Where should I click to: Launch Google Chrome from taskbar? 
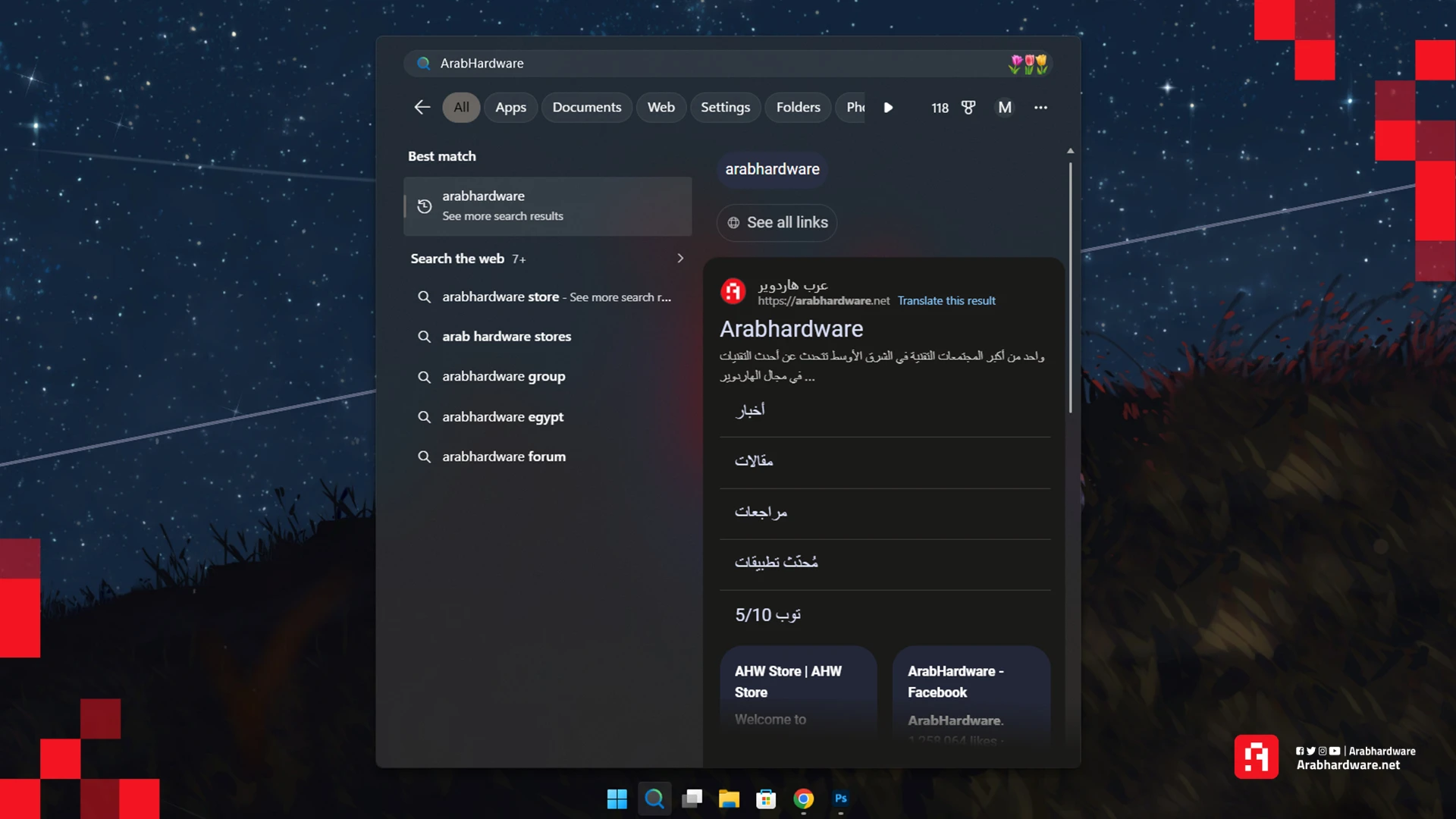(x=804, y=799)
